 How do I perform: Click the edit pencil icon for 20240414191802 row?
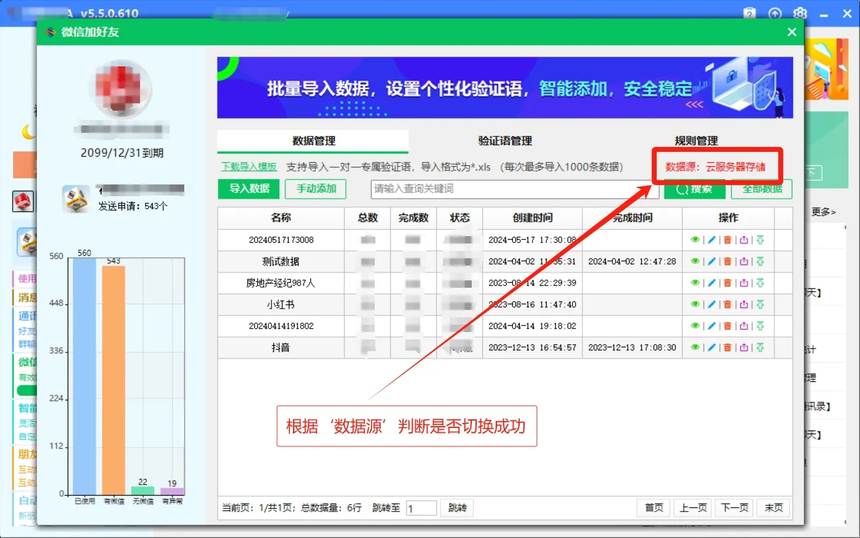(711, 326)
